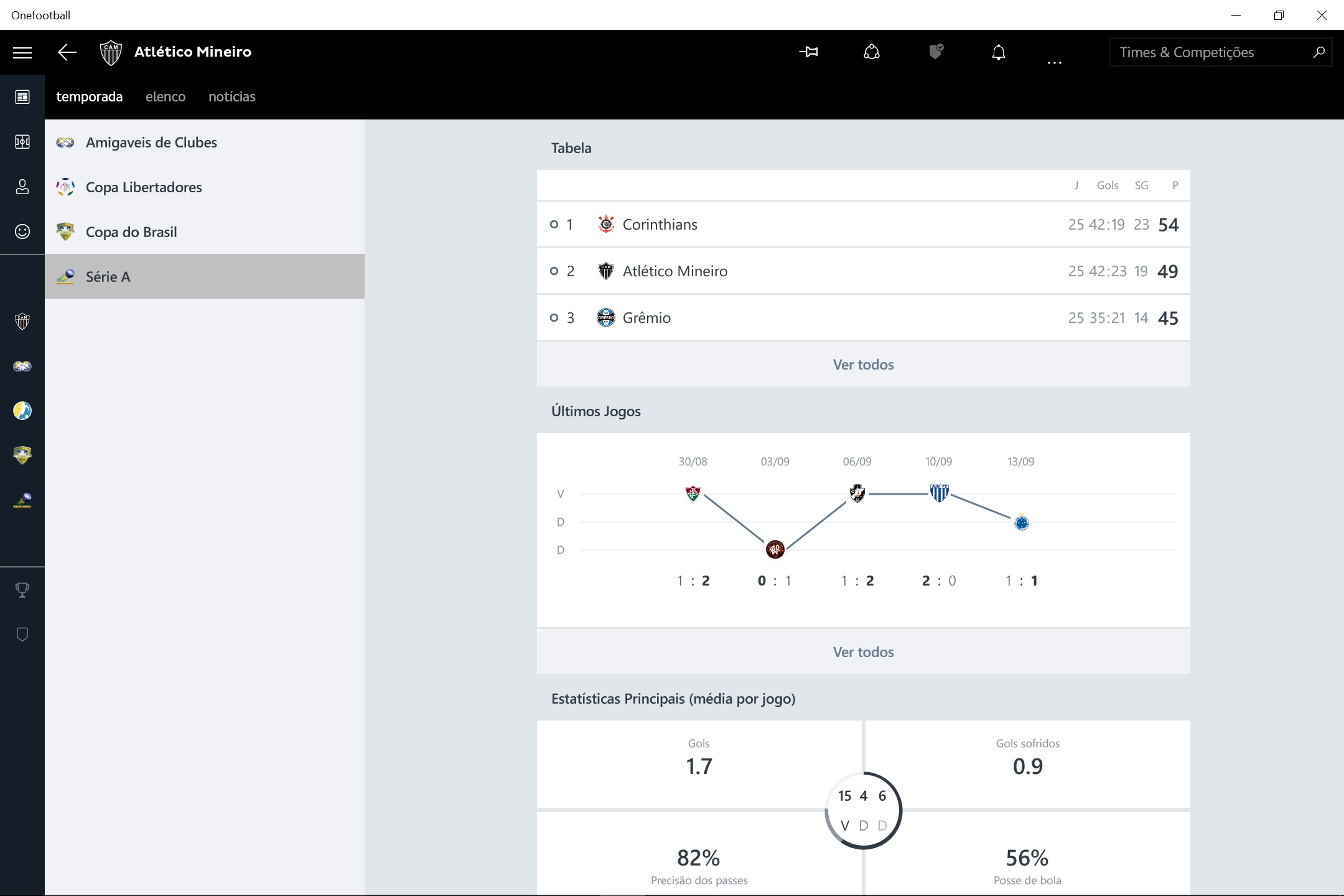Open the matches pitch sidebar icon
Viewport: 1344px width, 896px height.
pos(22,142)
